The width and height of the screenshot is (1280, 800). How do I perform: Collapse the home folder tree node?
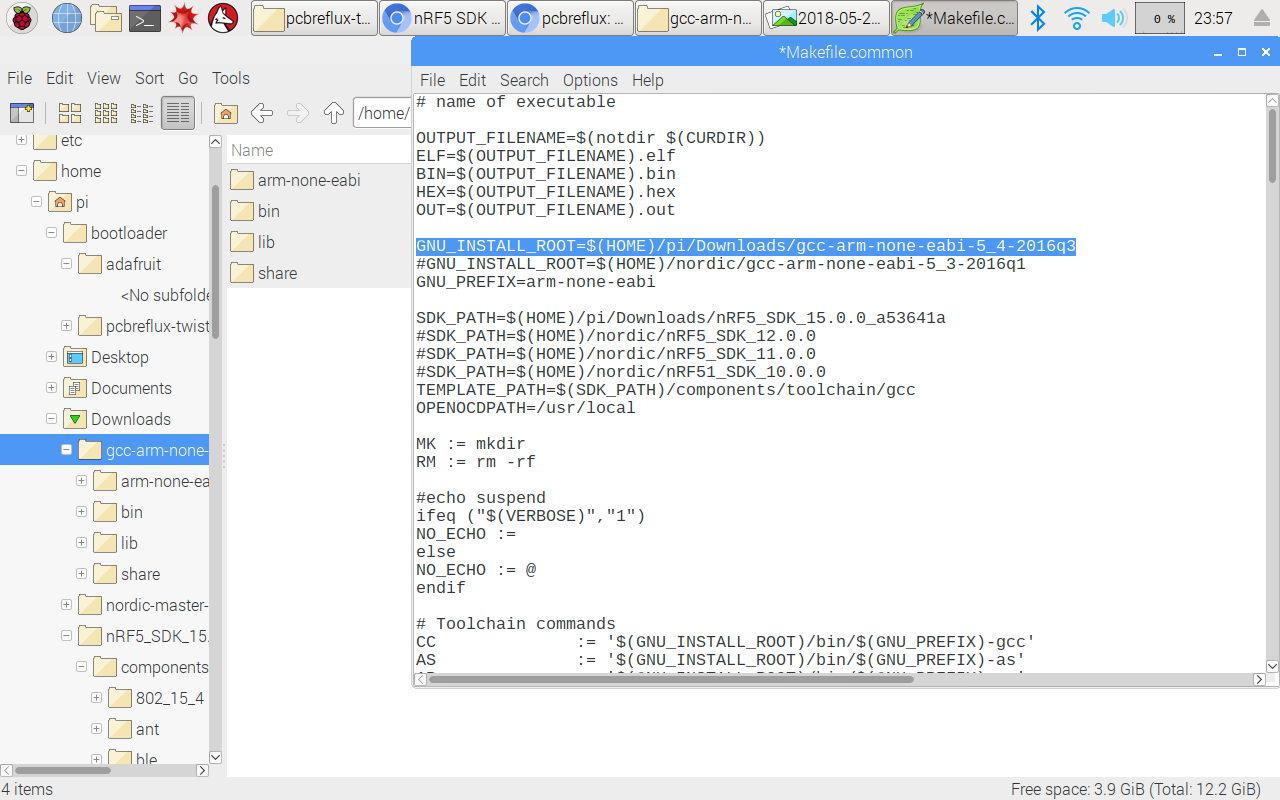pyautogui.click(x=21, y=171)
